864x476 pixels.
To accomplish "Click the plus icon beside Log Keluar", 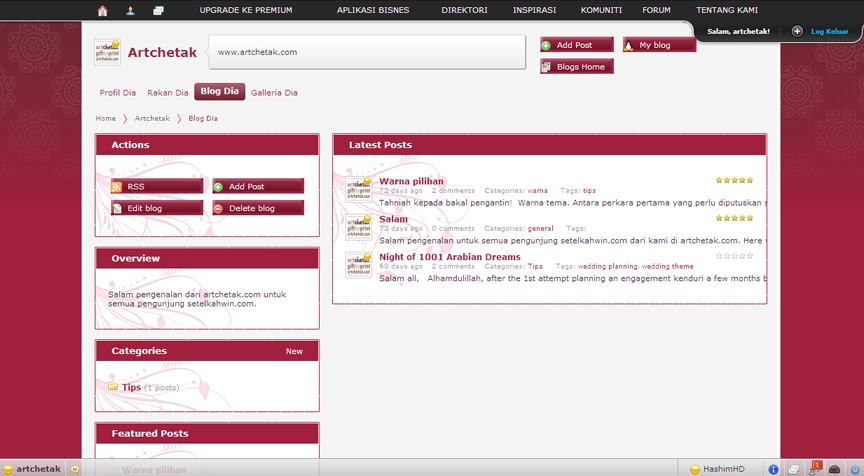I will click(x=797, y=31).
